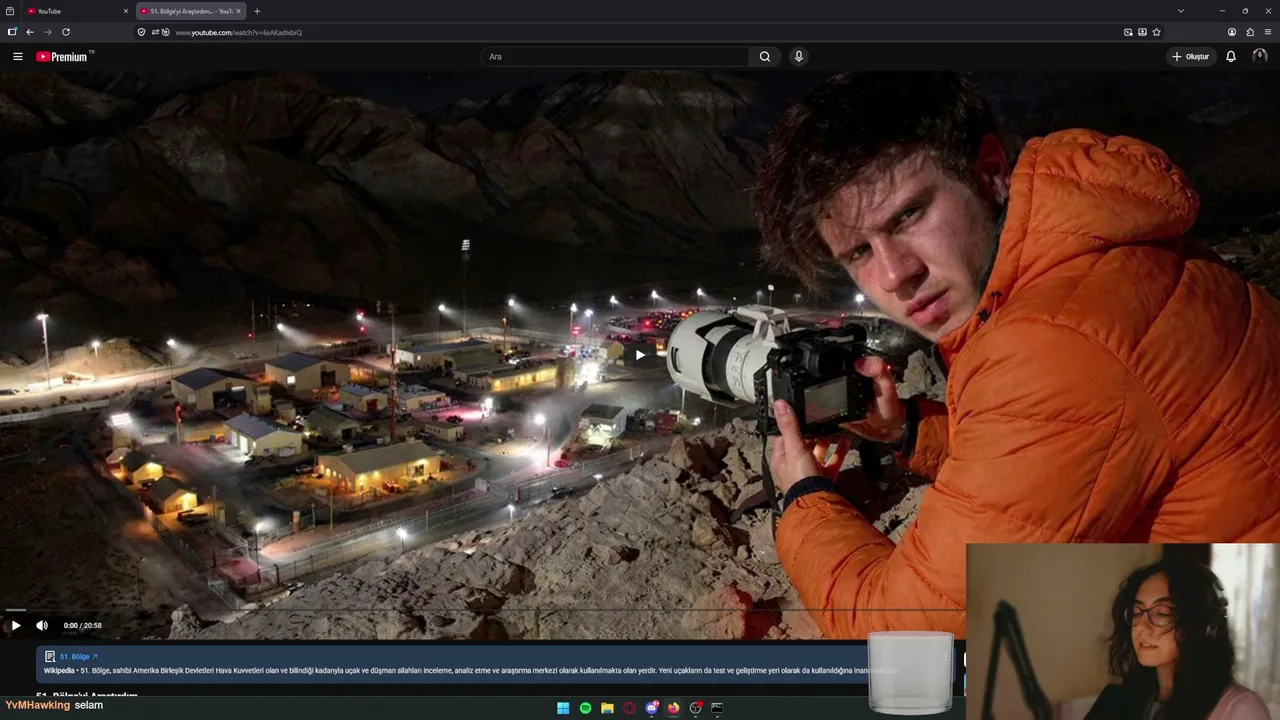This screenshot has width=1280, height=720.
Task: Open YouTube notifications bell
Action: pos(1231,57)
